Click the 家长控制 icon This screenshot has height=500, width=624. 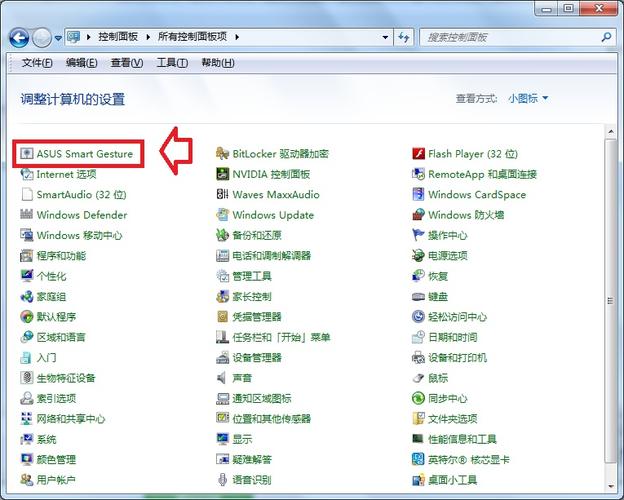coord(222,296)
